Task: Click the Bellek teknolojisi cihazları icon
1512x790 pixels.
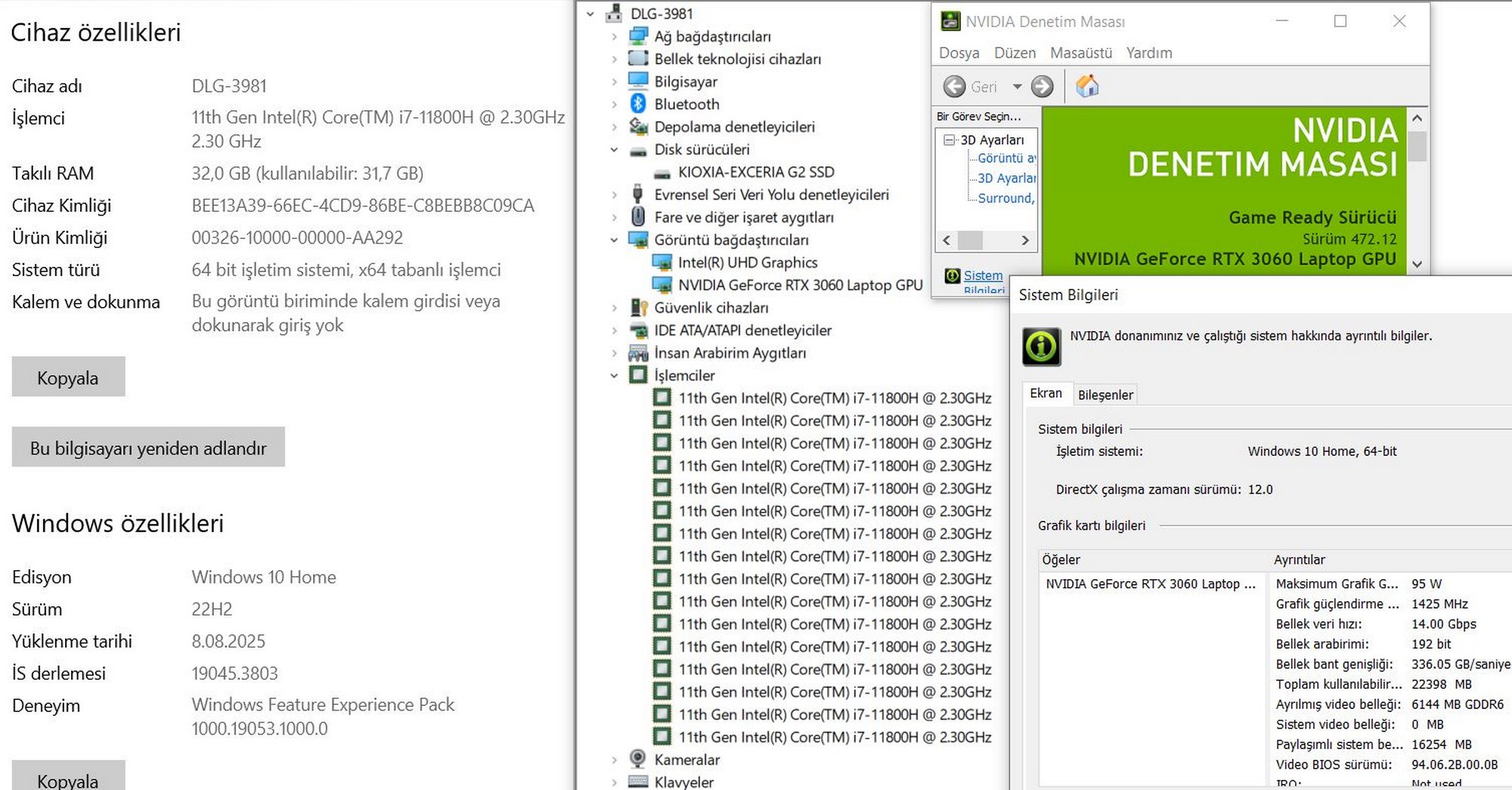Action: point(638,58)
